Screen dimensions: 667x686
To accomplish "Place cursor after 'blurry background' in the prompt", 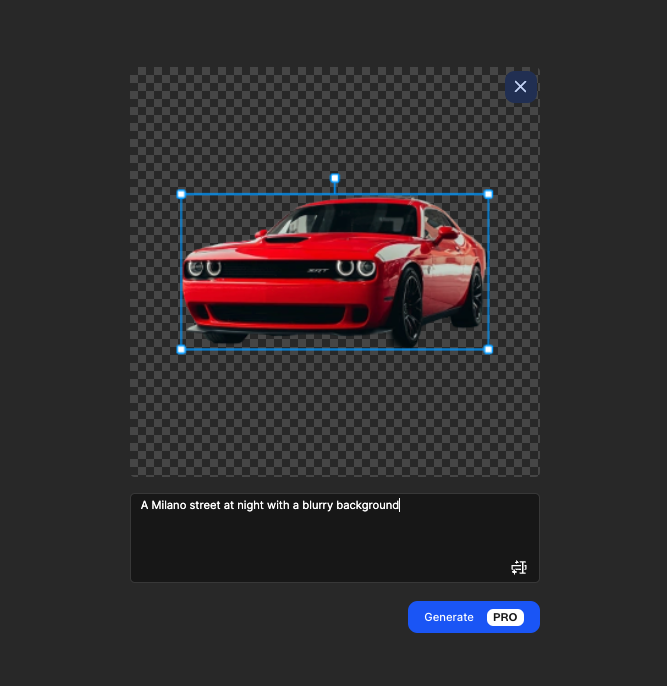I will (399, 505).
